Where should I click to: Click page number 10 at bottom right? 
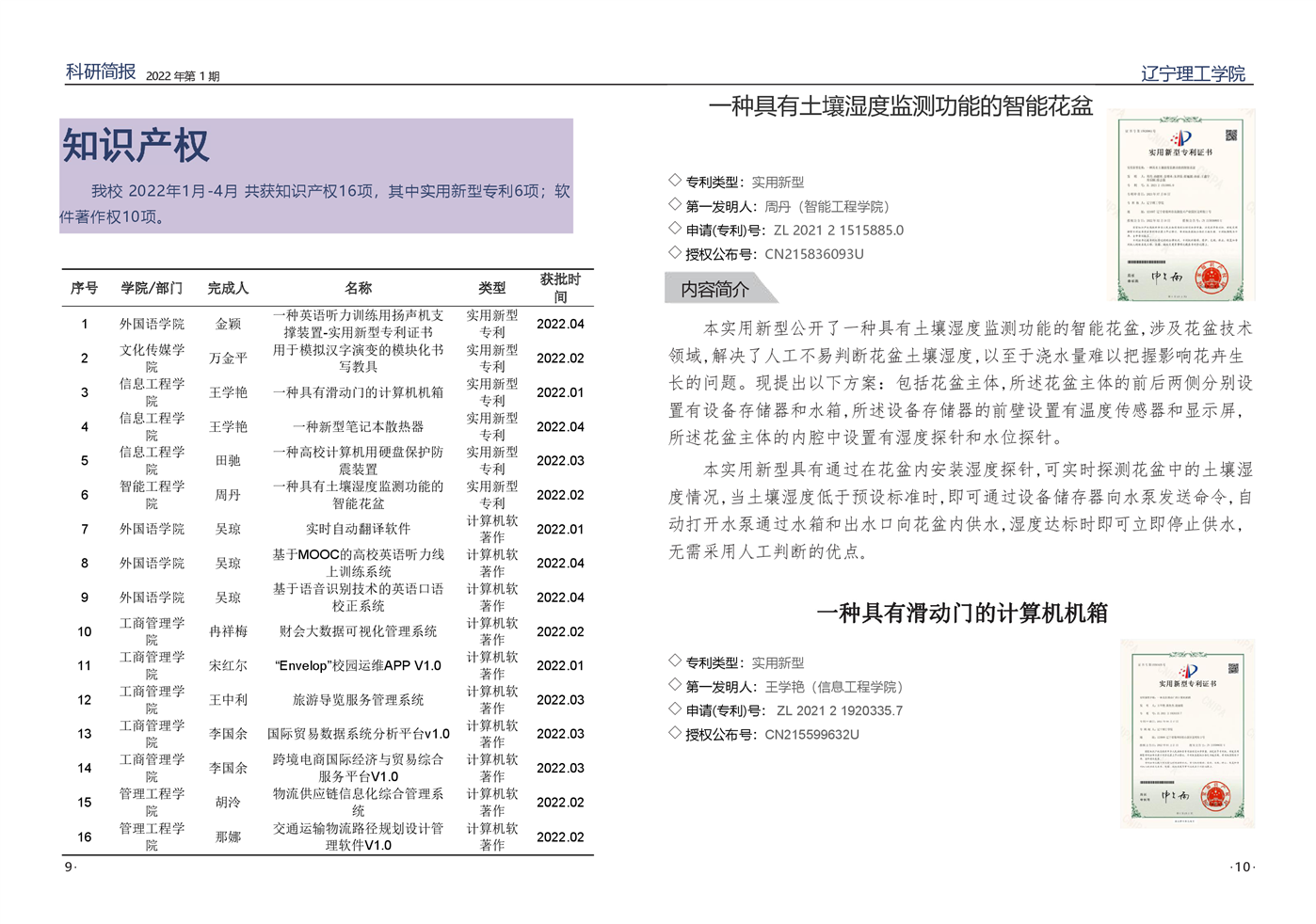click(1243, 867)
